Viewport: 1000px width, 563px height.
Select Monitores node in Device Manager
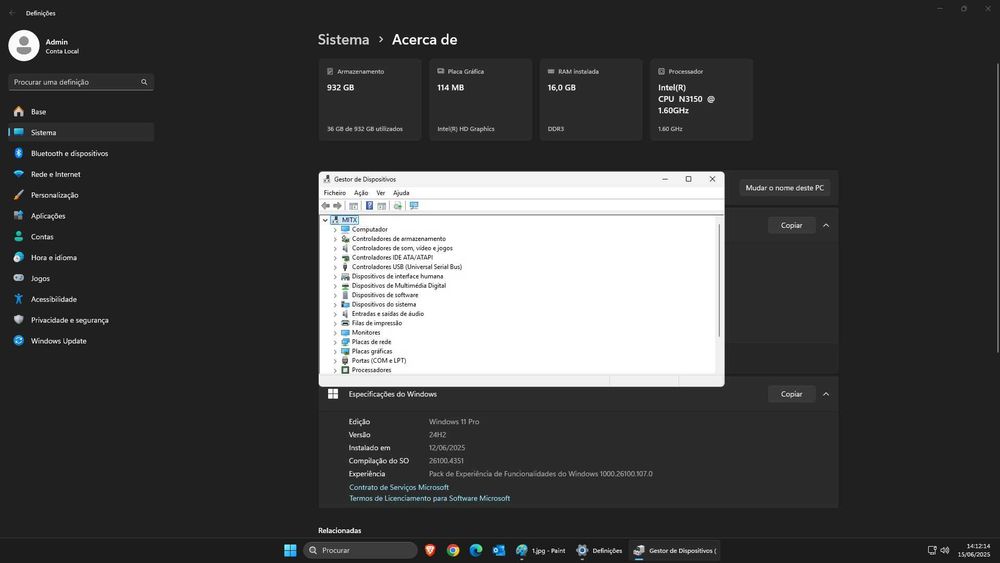(x=365, y=333)
